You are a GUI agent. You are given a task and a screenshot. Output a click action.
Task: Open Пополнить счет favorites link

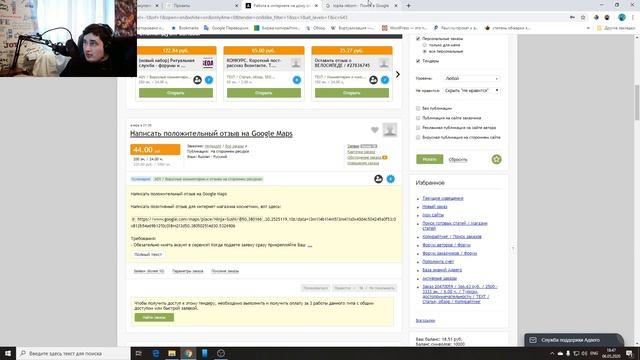click(438, 262)
